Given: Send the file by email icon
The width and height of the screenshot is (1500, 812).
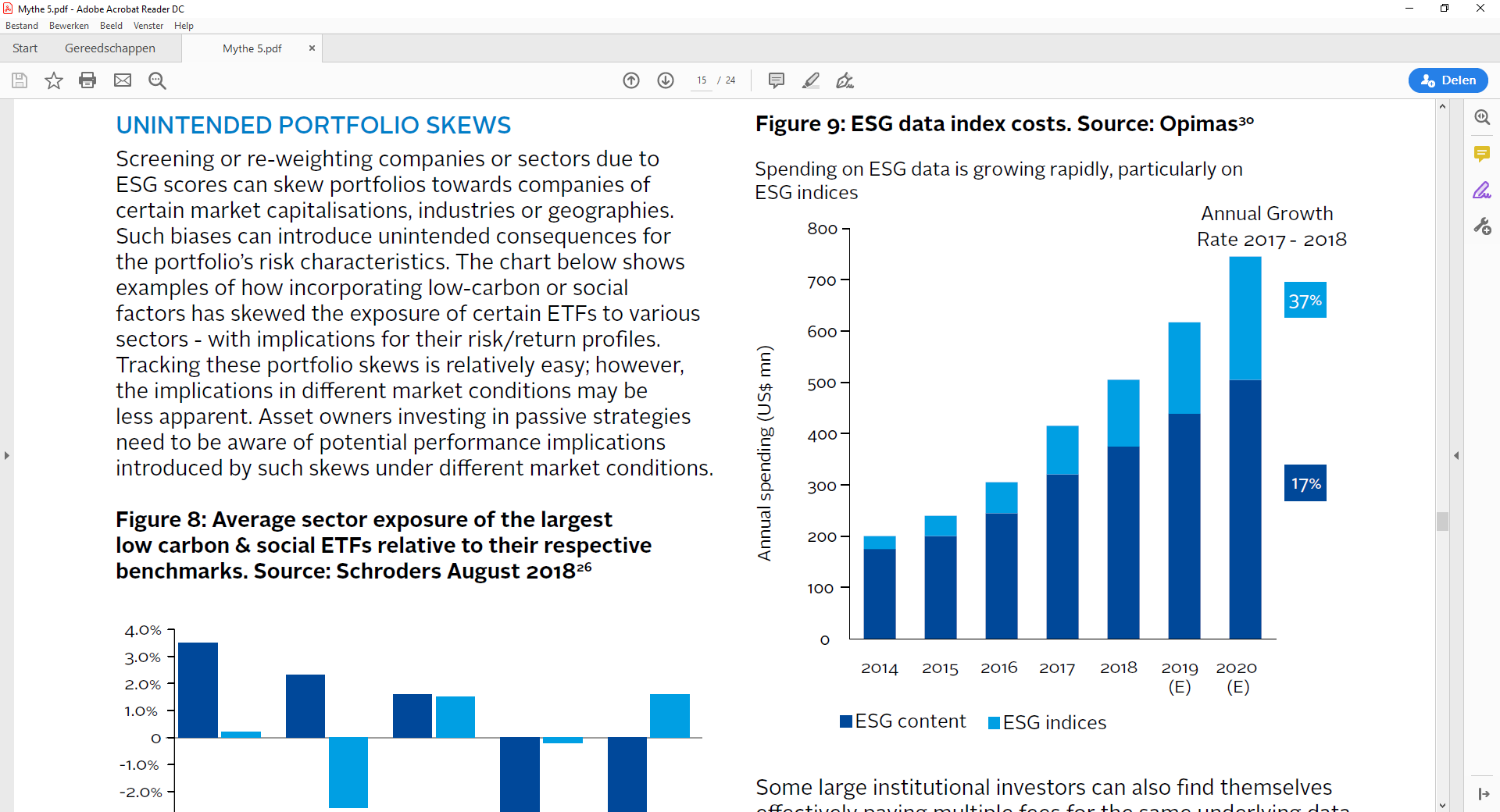Looking at the screenshot, I should [x=123, y=80].
